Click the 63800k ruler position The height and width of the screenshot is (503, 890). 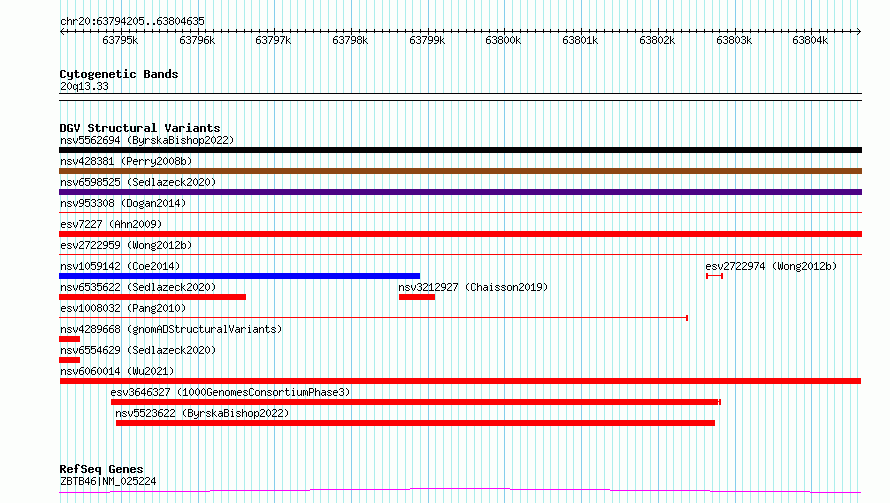tap(503, 40)
